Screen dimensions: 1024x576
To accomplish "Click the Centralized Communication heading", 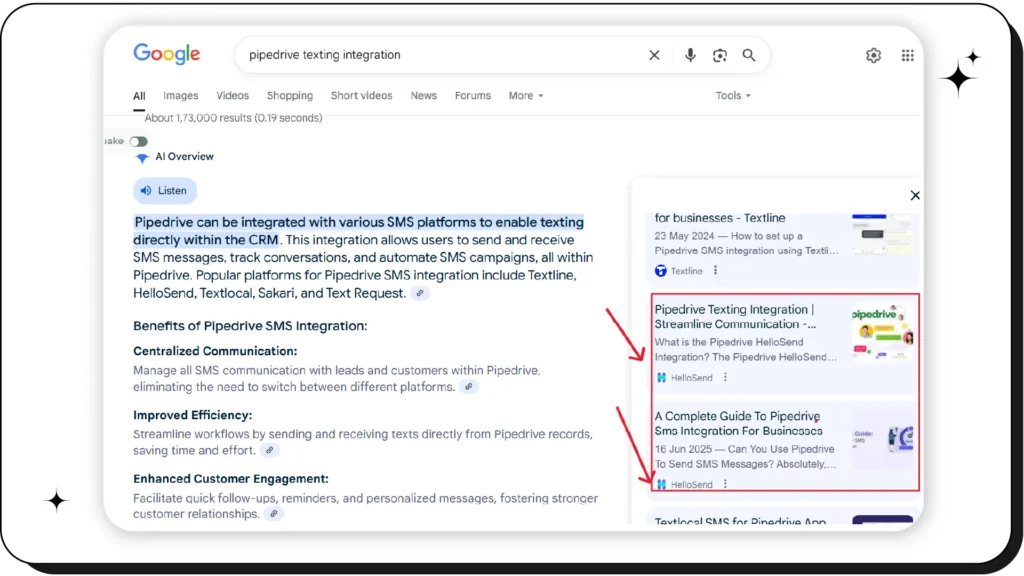I will pyautogui.click(x=215, y=351).
